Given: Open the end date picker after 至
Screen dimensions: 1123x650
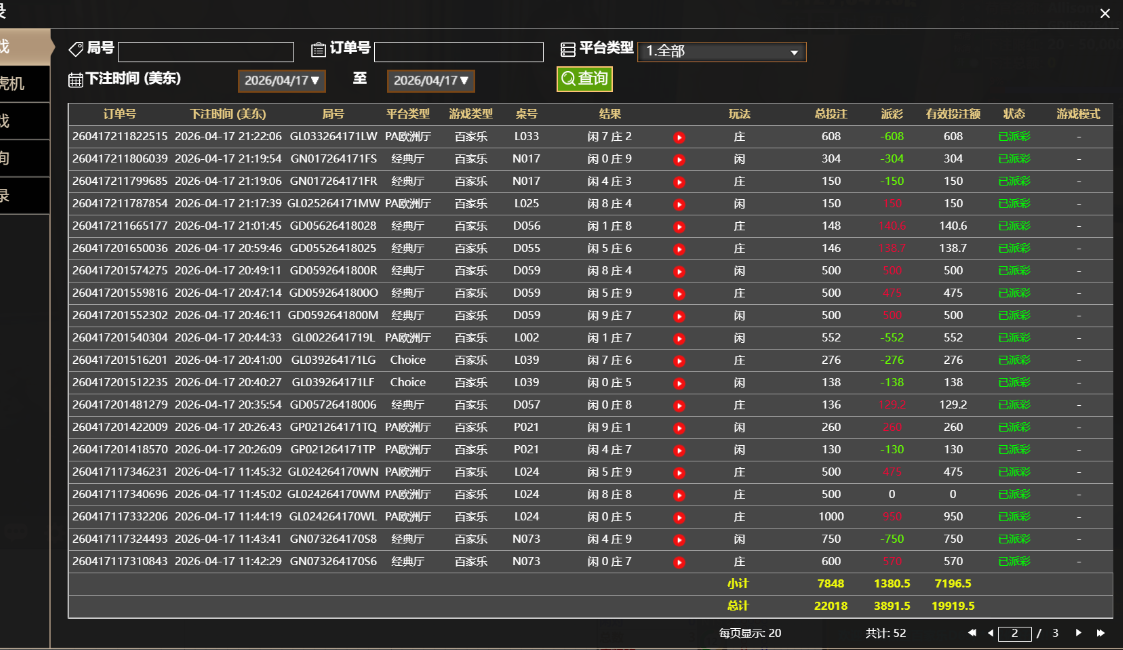Looking at the screenshot, I should [x=431, y=81].
